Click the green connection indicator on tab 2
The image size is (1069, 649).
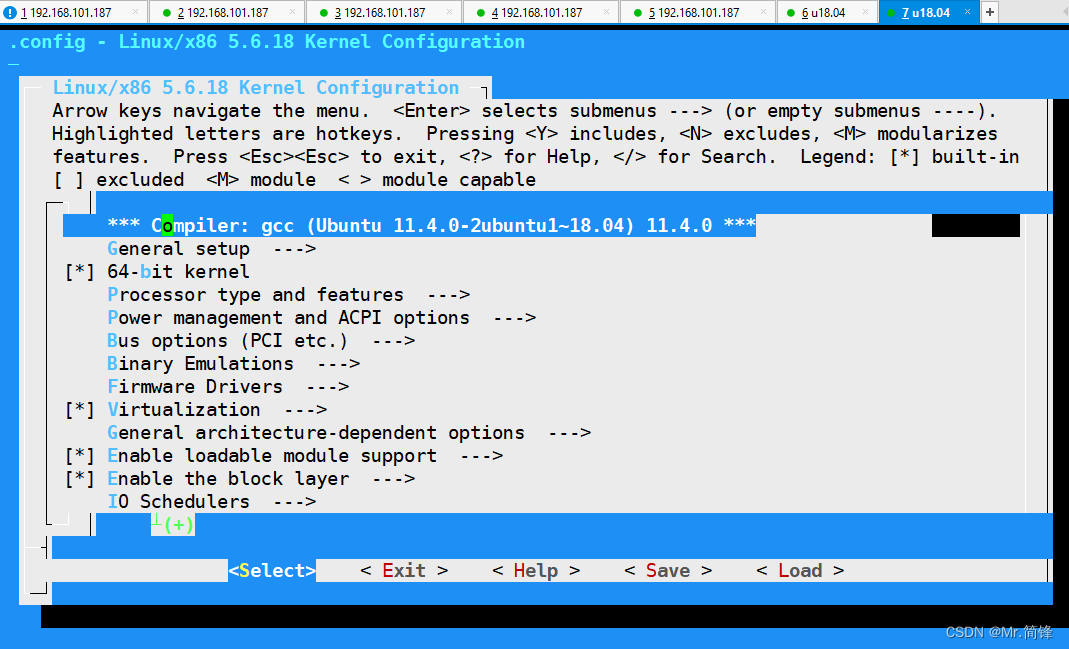coord(167,12)
